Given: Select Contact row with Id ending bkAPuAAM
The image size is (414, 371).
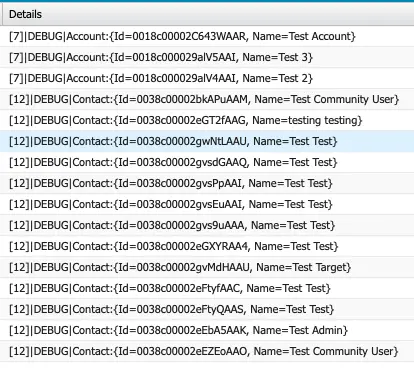Looking at the screenshot, I should 207,99.
